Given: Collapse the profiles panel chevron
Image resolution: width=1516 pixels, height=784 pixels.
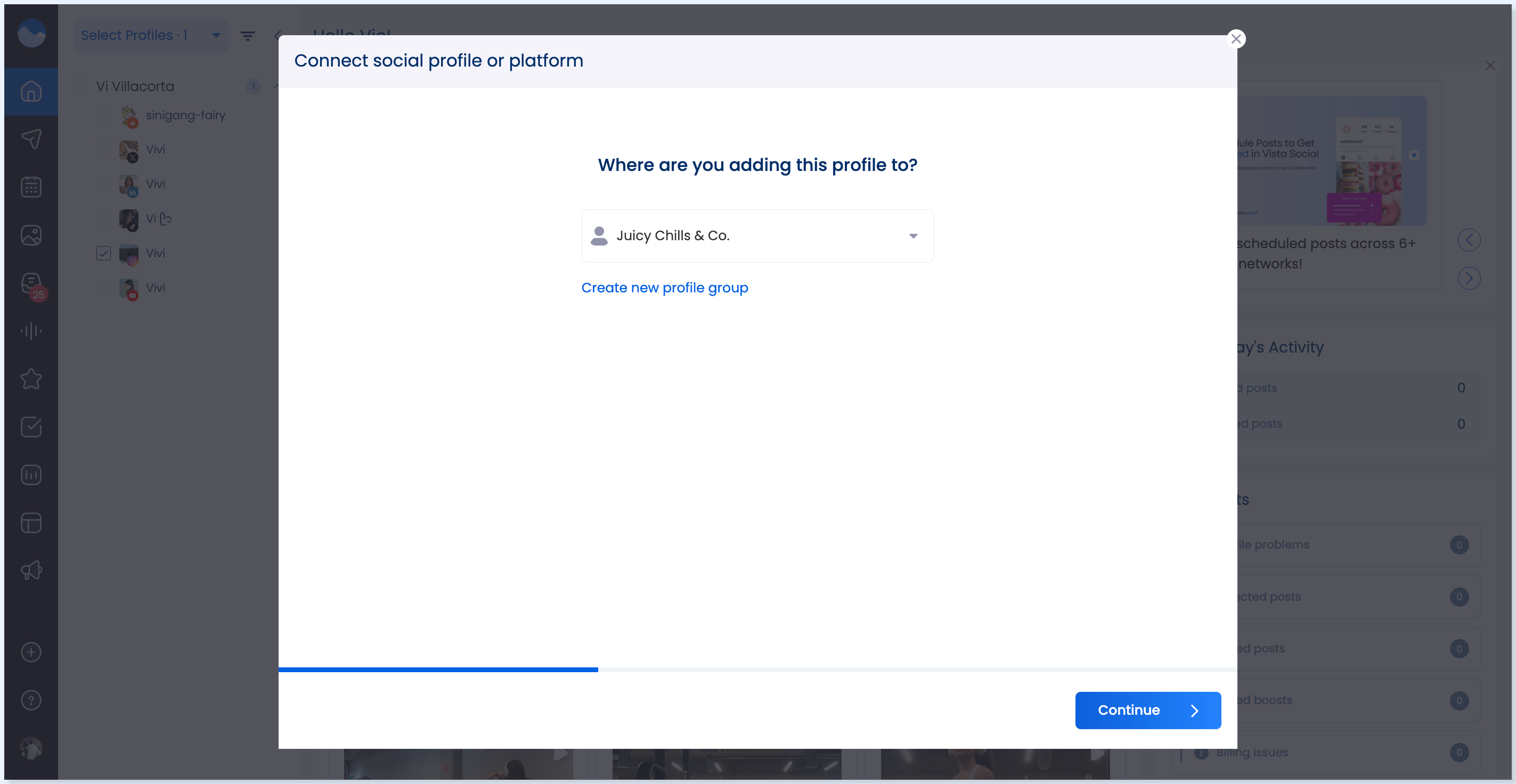Looking at the screenshot, I should 277,36.
